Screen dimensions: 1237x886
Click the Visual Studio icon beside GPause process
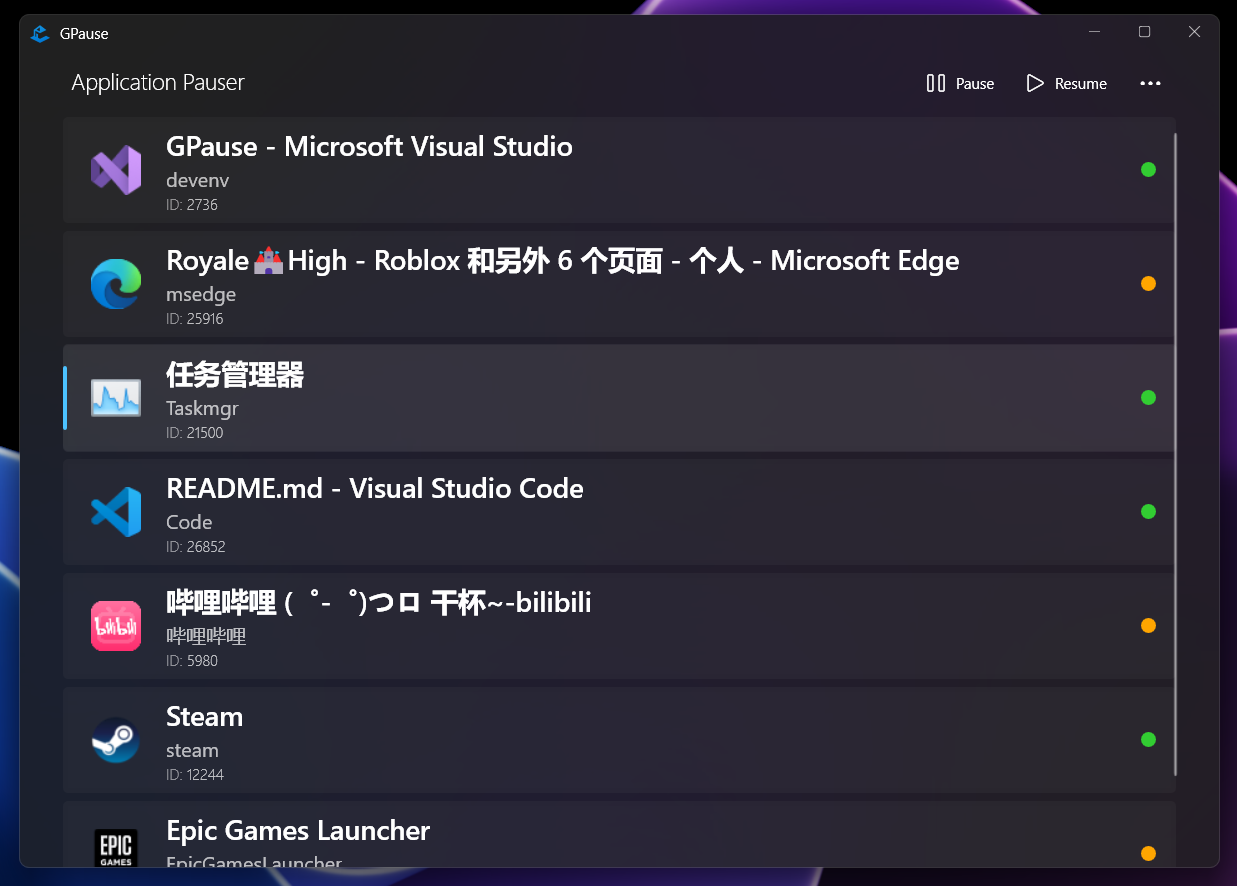[x=115, y=170]
